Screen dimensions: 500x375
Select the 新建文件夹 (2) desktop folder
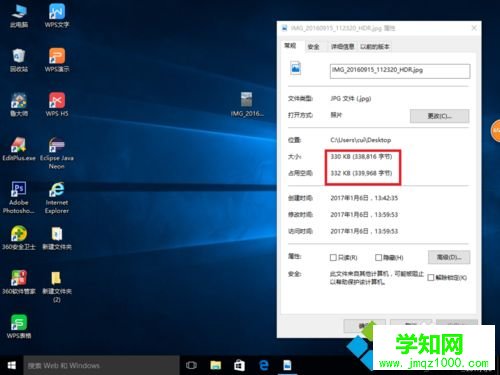coord(57,286)
